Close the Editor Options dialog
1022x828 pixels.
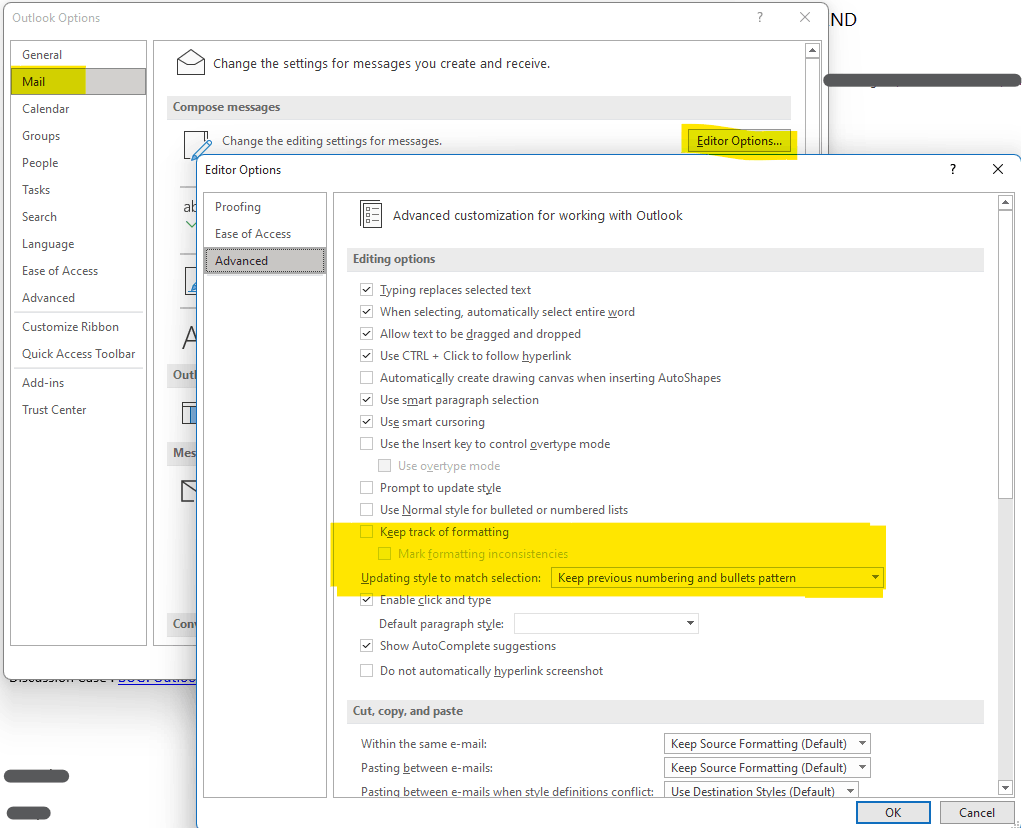[998, 170]
